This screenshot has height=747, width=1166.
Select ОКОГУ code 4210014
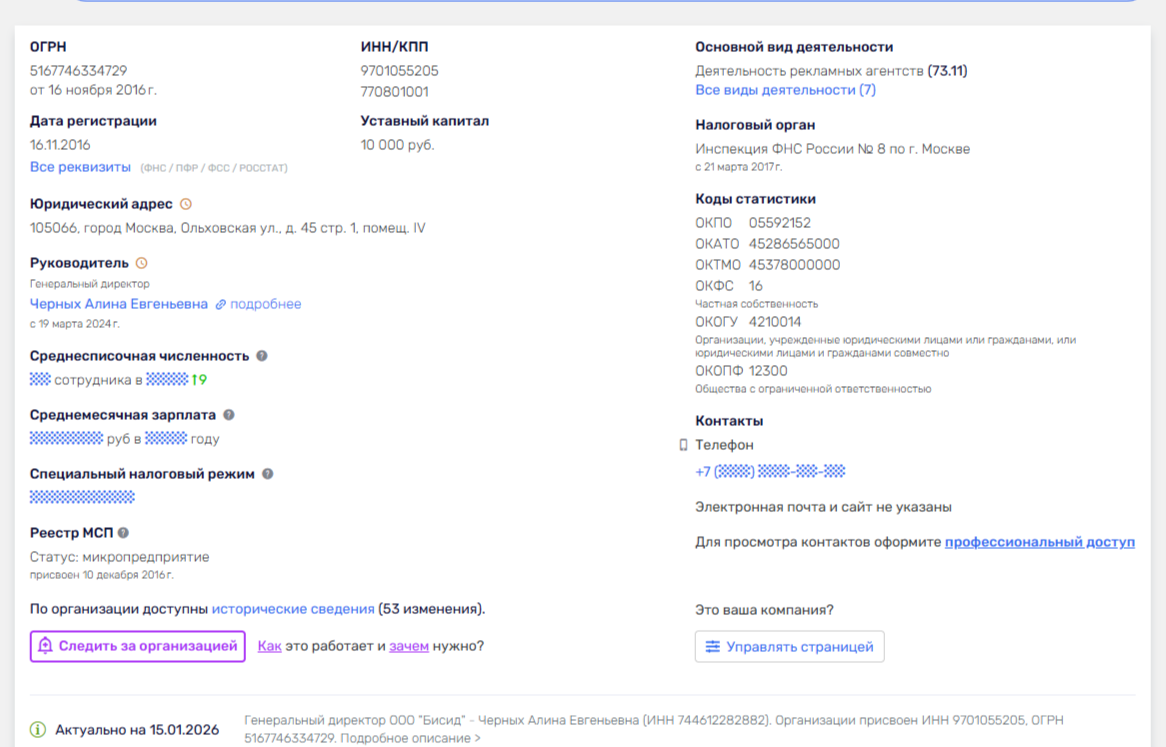coord(775,322)
